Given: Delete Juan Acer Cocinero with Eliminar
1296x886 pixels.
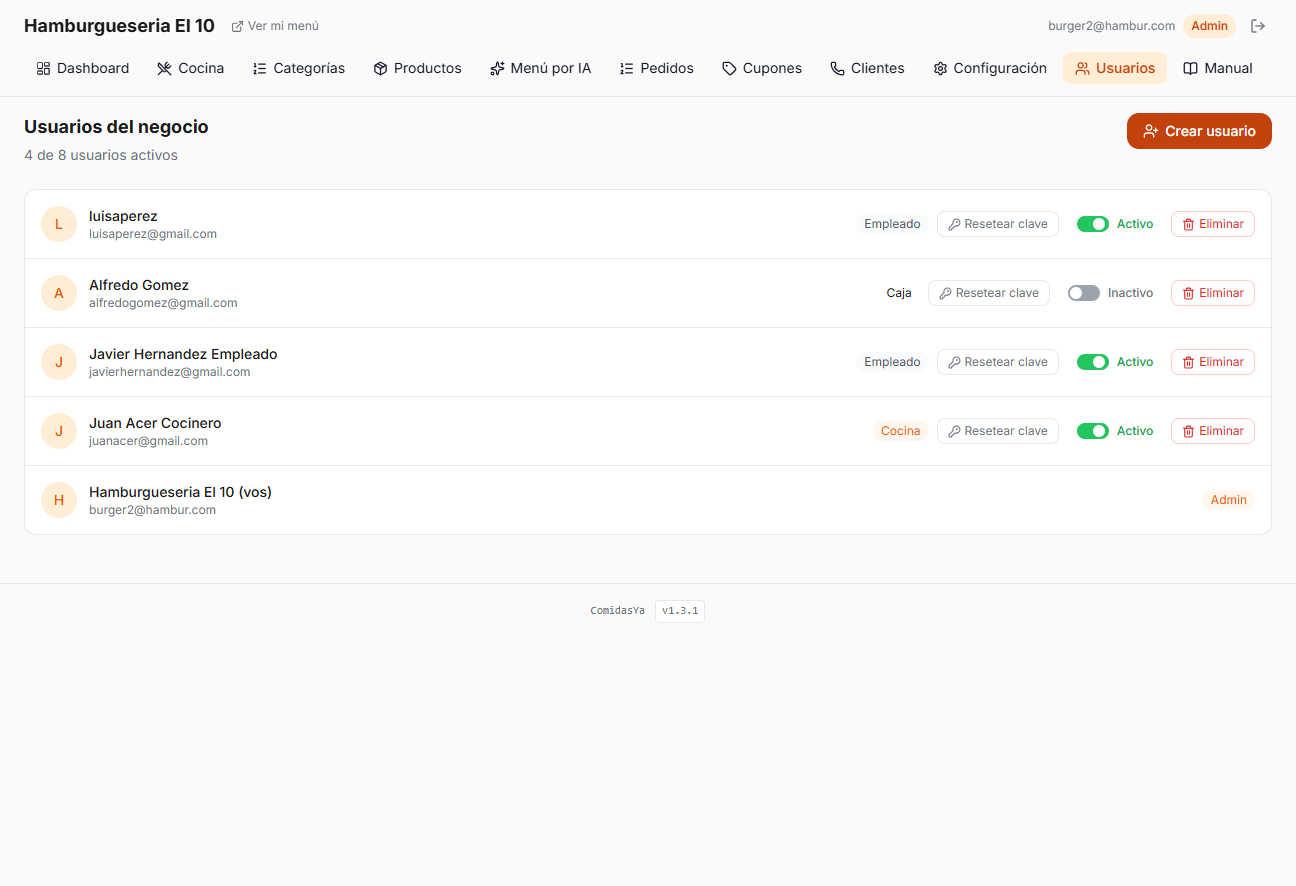Looking at the screenshot, I should point(1212,431).
